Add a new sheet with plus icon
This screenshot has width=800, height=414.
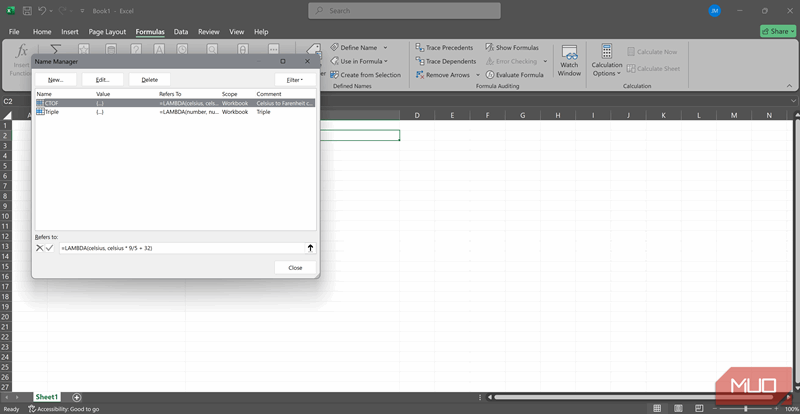77,397
